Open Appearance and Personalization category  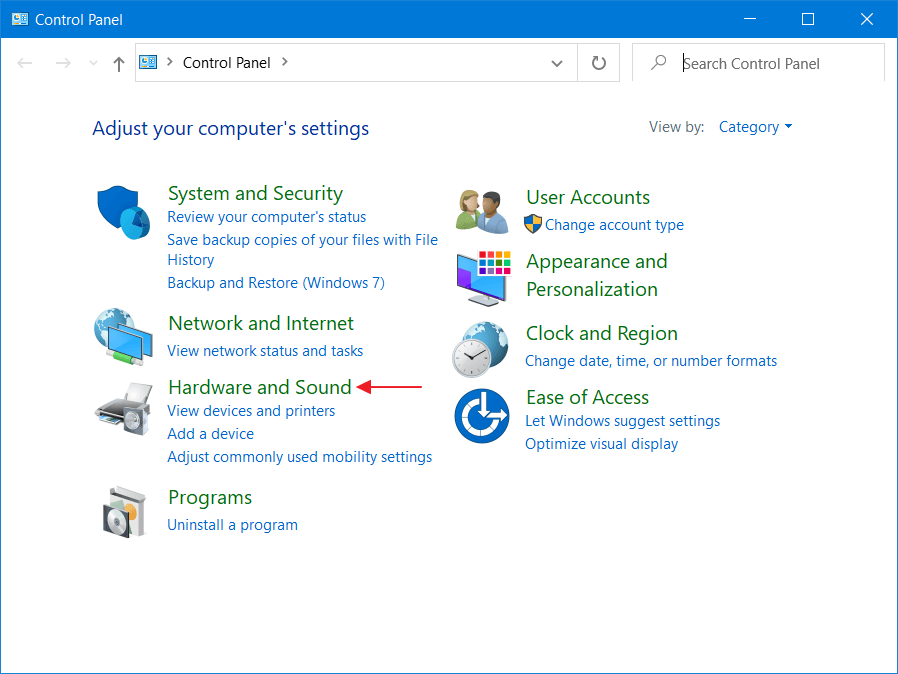(597, 275)
